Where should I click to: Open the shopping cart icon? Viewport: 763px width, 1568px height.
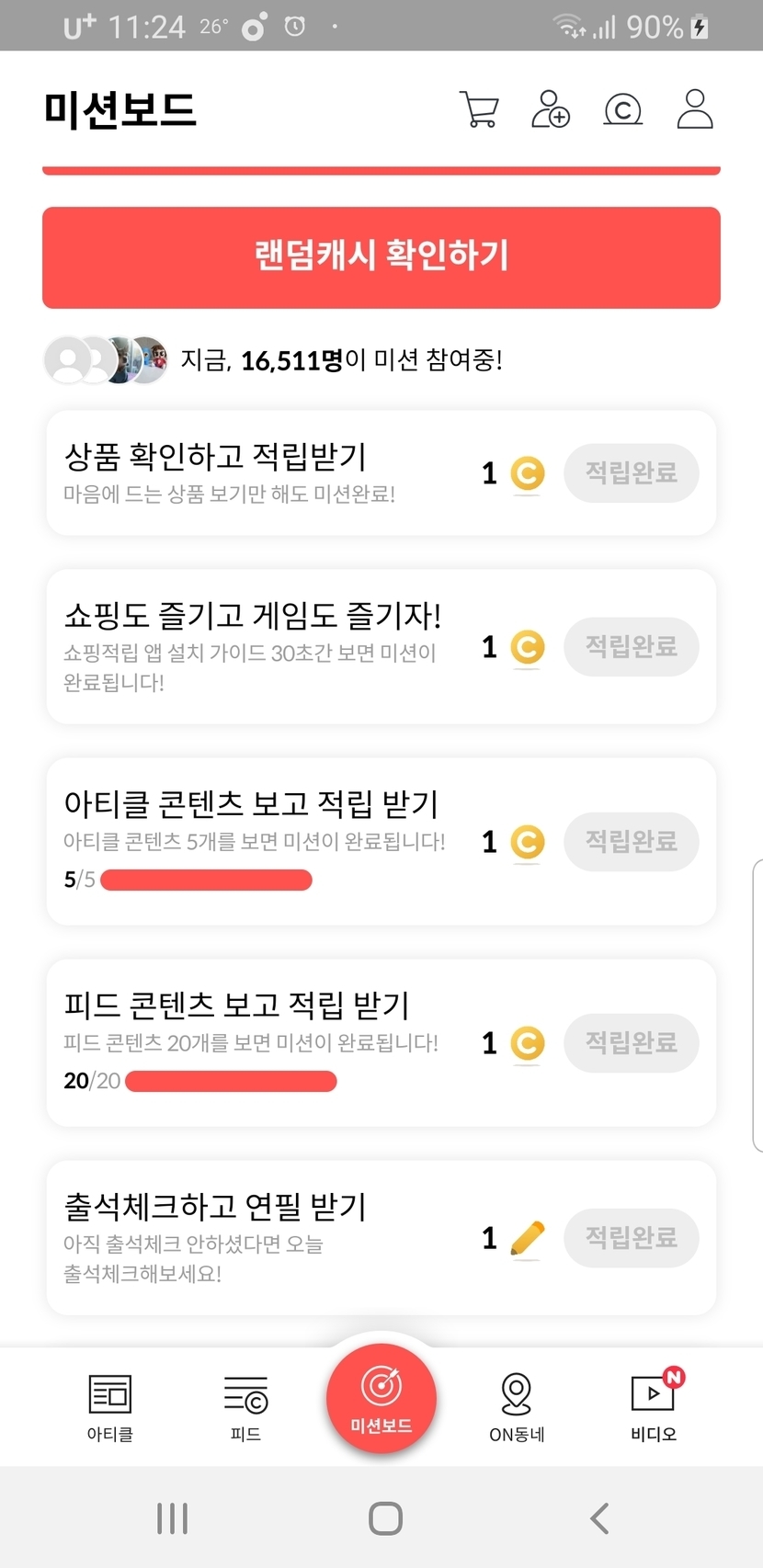[478, 109]
